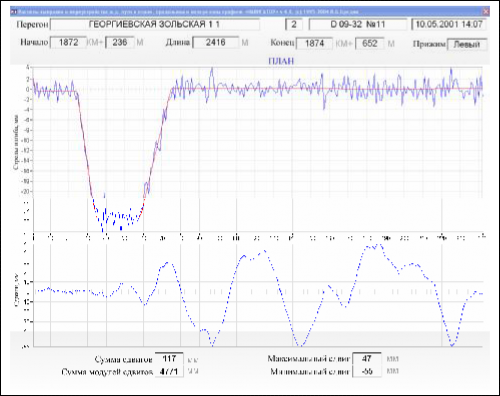Select the track number field showing '2'

[x=294, y=24]
